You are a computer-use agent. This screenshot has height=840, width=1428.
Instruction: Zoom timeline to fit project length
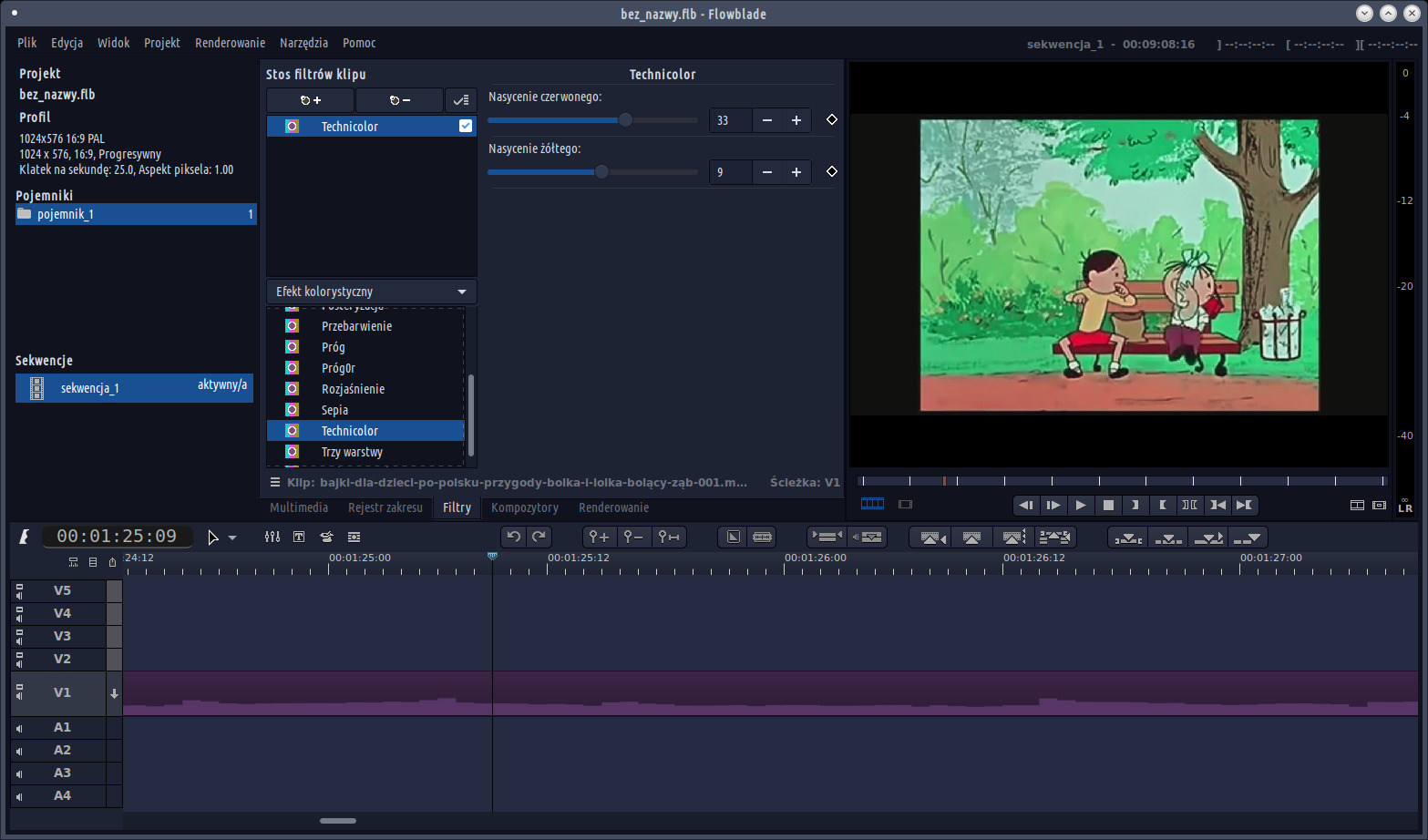coord(669,537)
